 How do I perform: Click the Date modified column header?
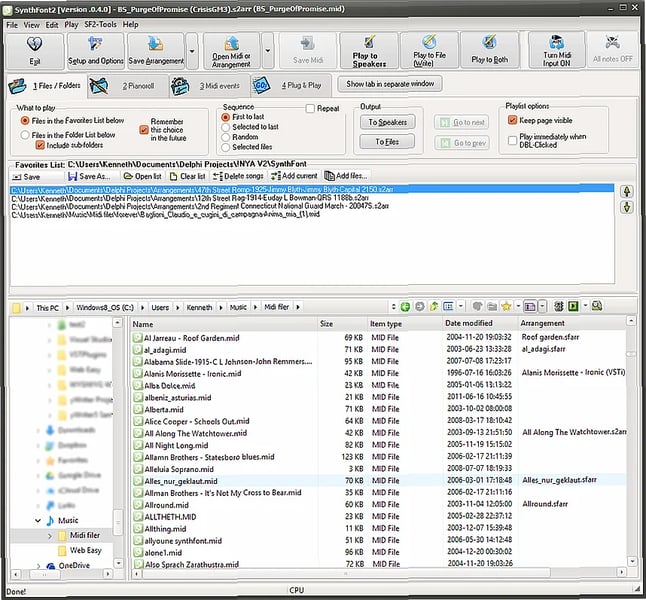469,324
